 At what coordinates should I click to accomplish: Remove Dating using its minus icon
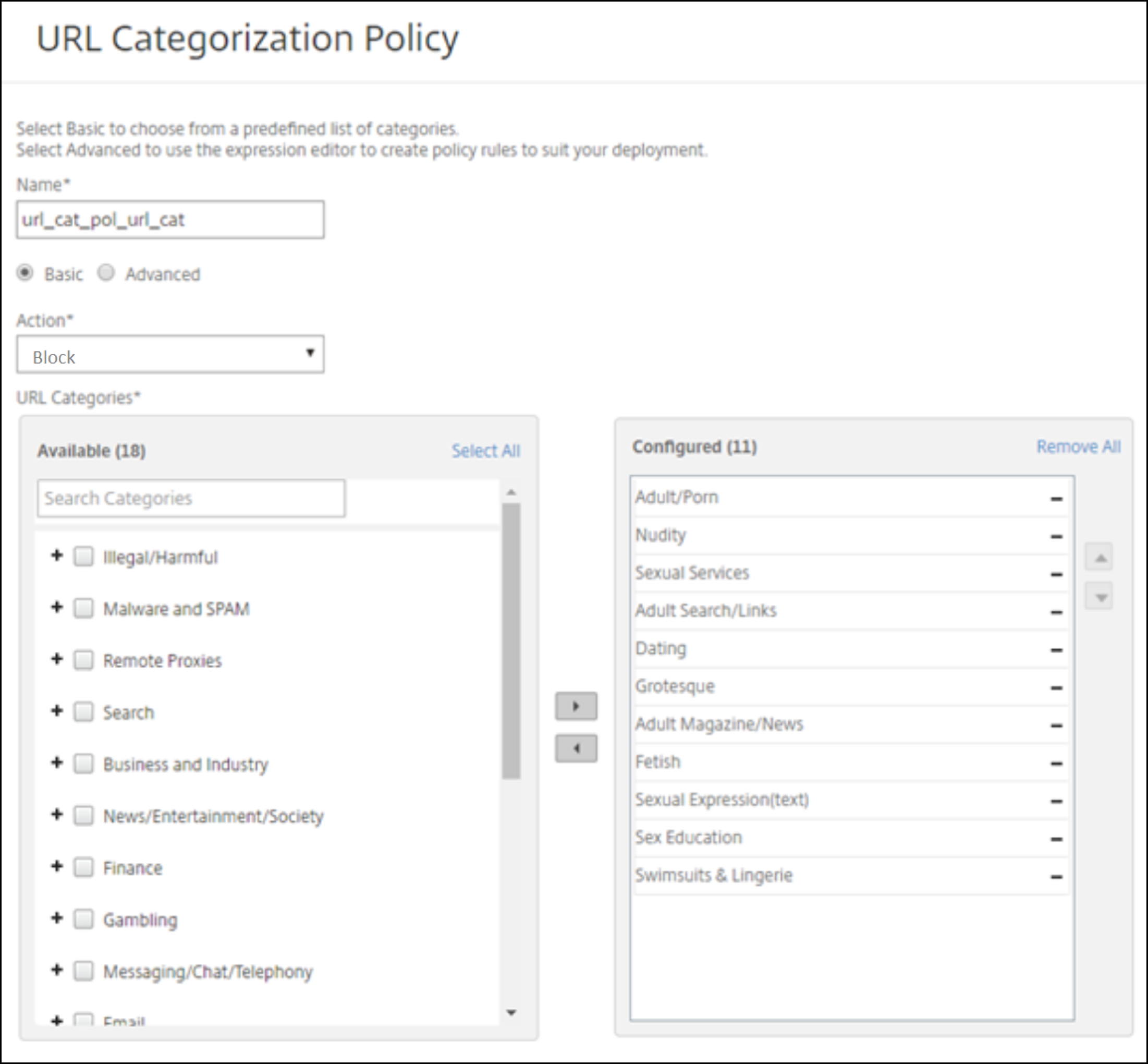click(x=1056, y=650)
